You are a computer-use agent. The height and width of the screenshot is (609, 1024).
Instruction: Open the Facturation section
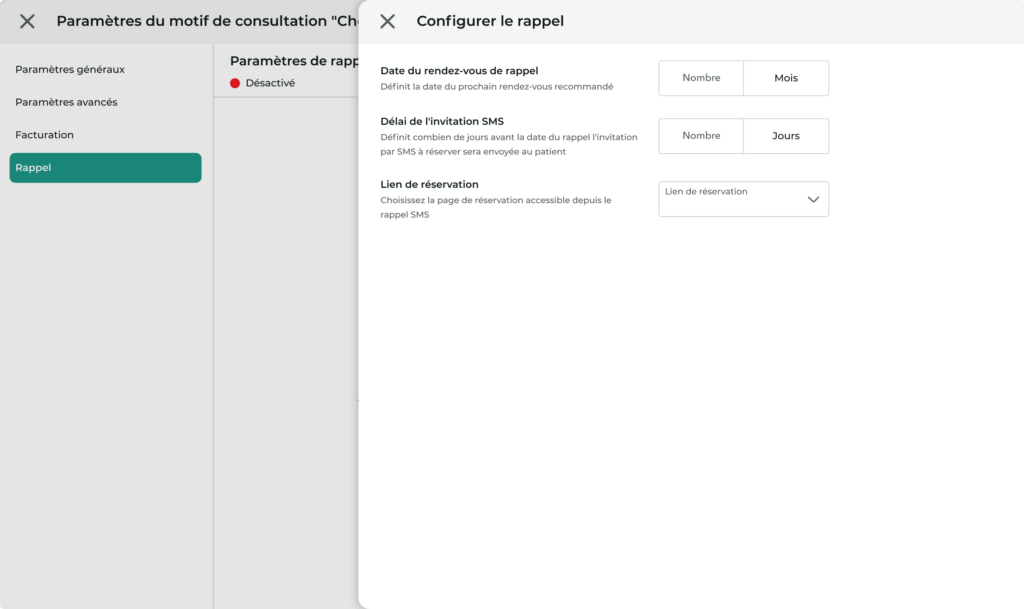point(43,135)
